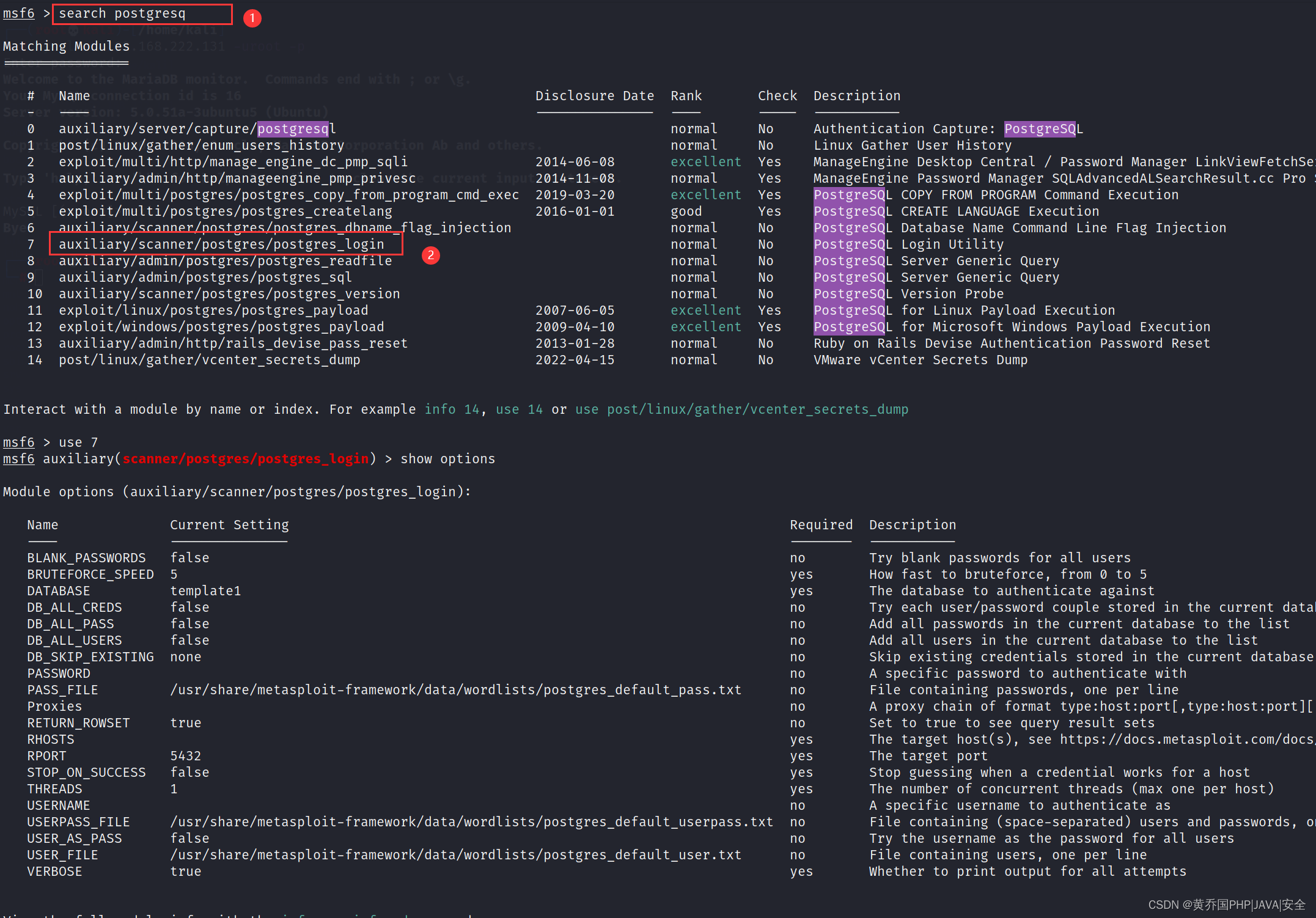The height and width of the screenshot is (918, 1316).
Task: Click the 'USERNAME' option name
Action: pyautogui.click(x=59, y=806)
